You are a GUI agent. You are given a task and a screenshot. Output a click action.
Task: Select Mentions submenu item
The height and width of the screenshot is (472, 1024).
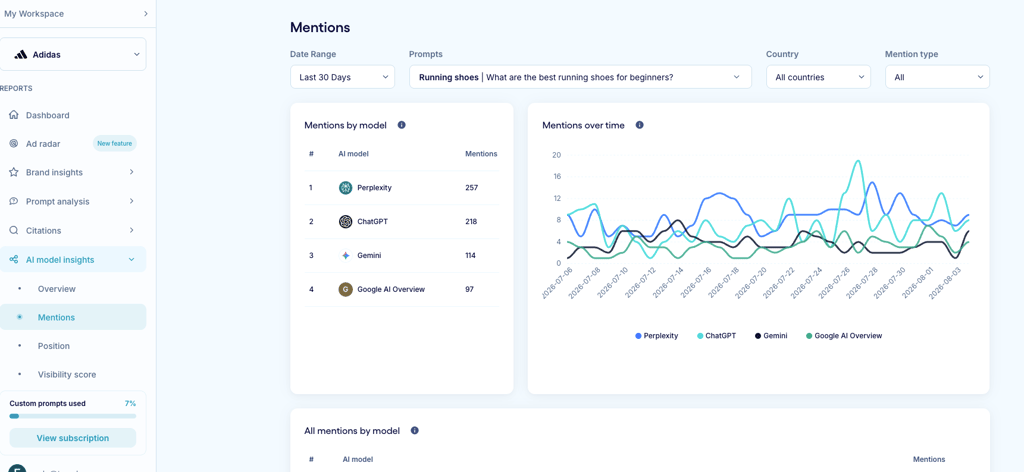tap(73, 317)
